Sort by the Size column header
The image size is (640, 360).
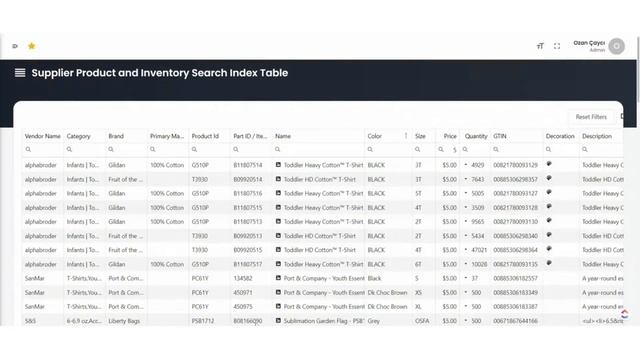pyautogui.click(x=420, y=136)
